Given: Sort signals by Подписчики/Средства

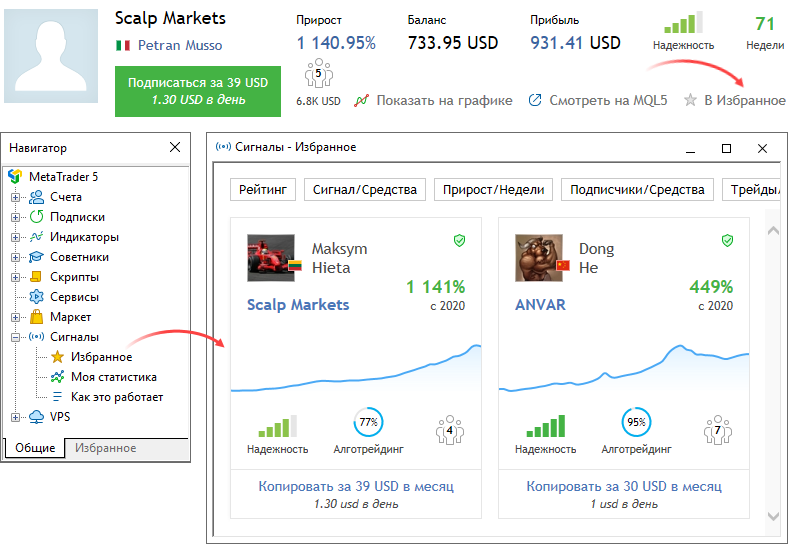Looking at the screenshot, I should coord(637,190).
